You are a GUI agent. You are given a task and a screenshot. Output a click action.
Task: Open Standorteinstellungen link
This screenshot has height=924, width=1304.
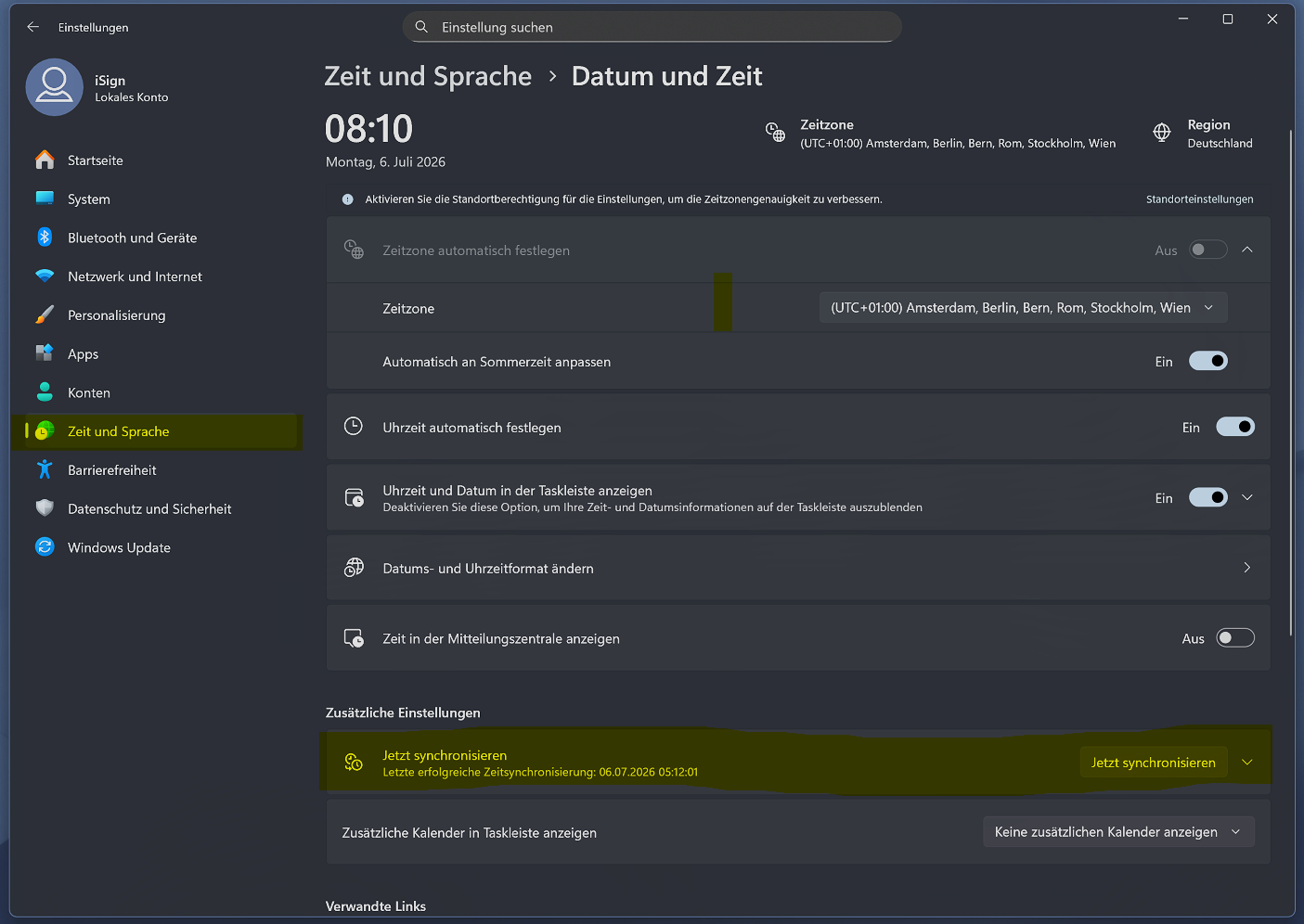[1199, 199]
